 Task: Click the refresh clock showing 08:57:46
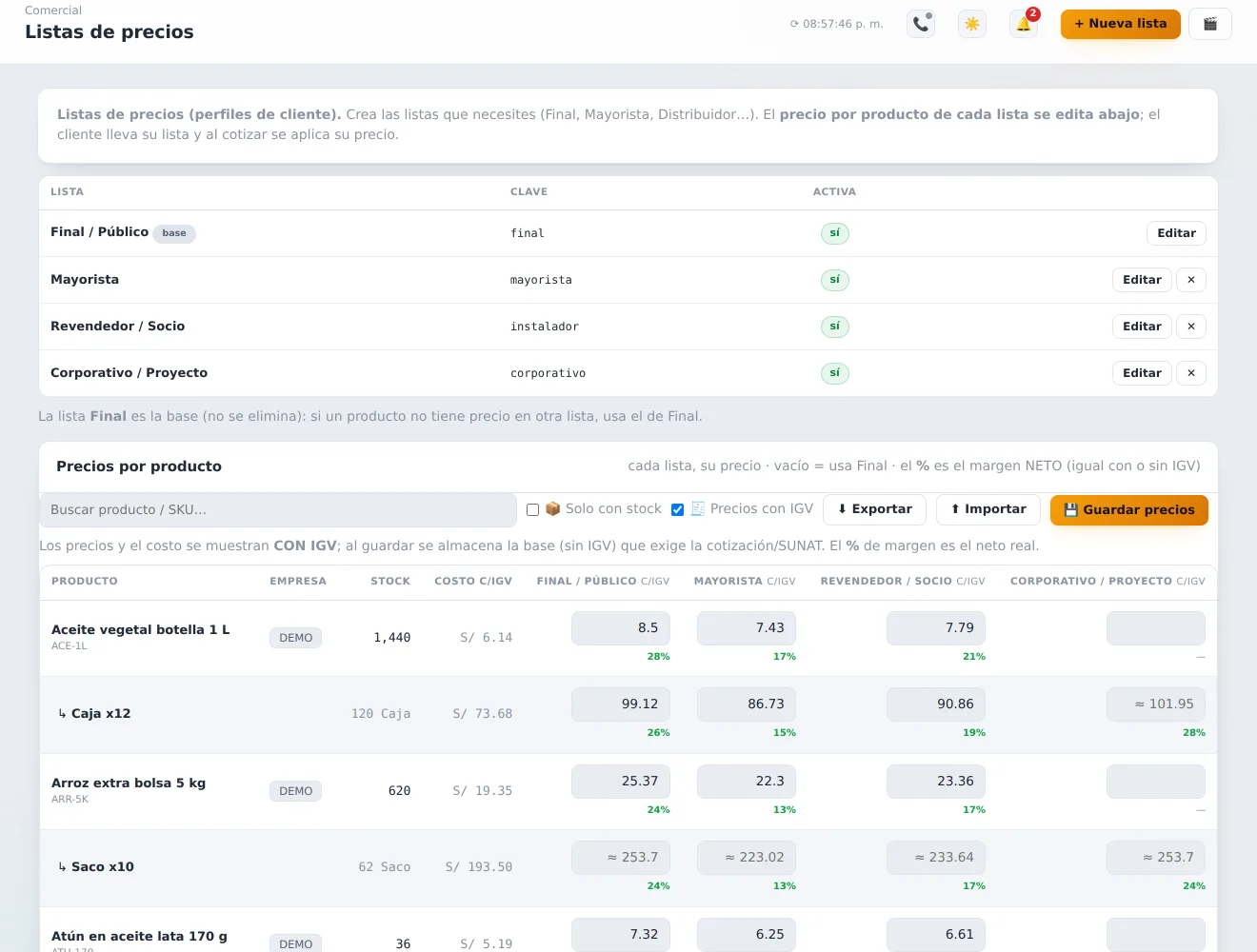pyautogui.click(x=836, y=24)
